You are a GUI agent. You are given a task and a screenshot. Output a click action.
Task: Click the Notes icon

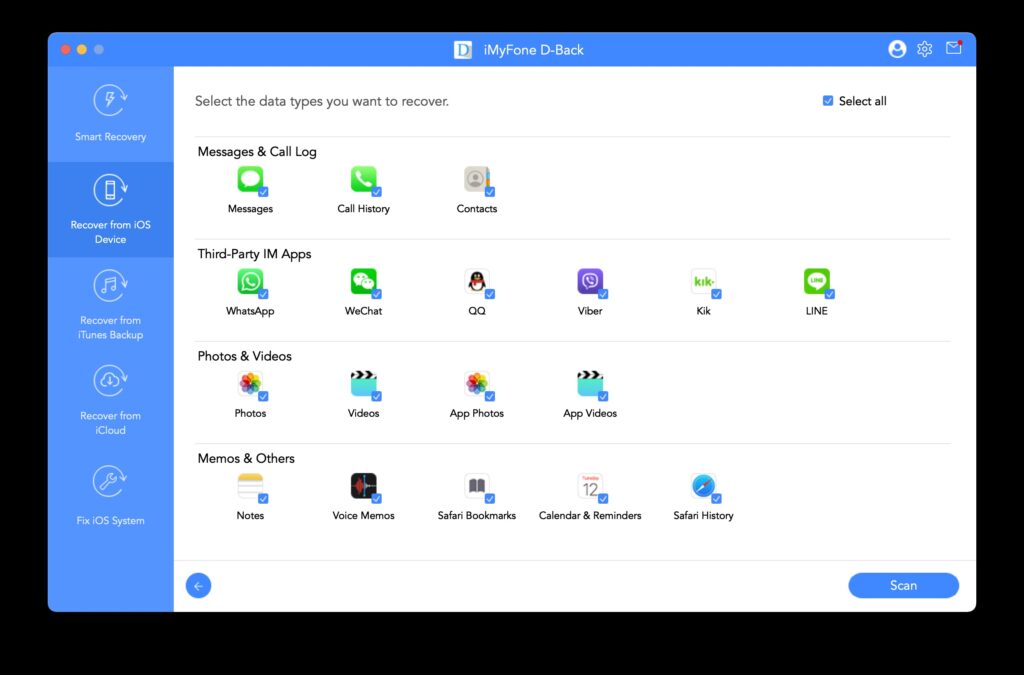(250, 486)
